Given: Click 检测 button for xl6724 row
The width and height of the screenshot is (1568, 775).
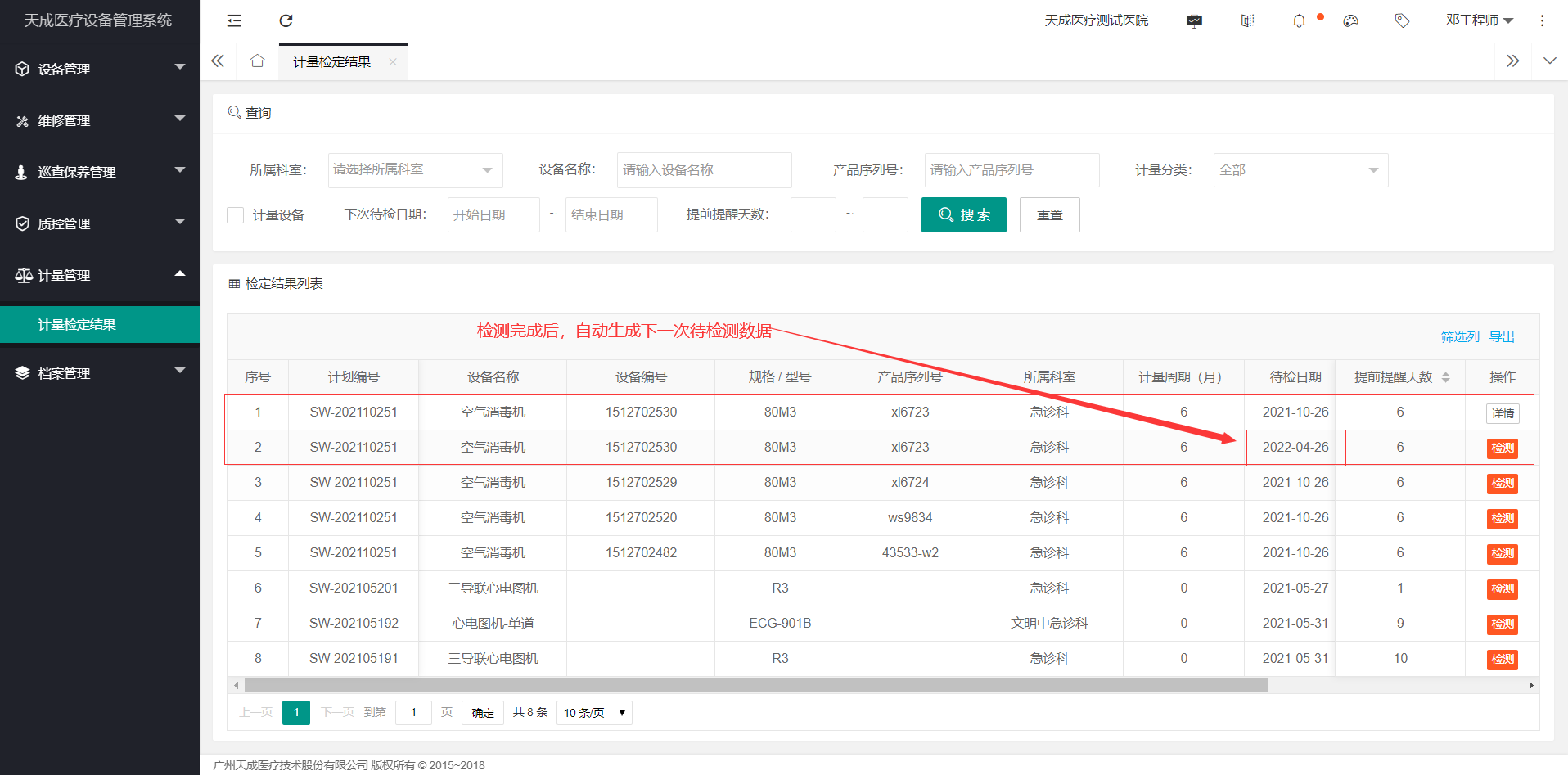Looking at the screenshot, I should click(x=1503, y=484).
